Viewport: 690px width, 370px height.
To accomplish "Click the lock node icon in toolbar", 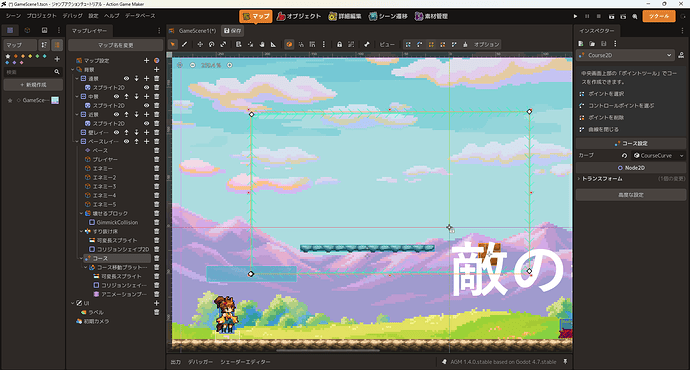I will pyautogui.click(x=339, y=44).
